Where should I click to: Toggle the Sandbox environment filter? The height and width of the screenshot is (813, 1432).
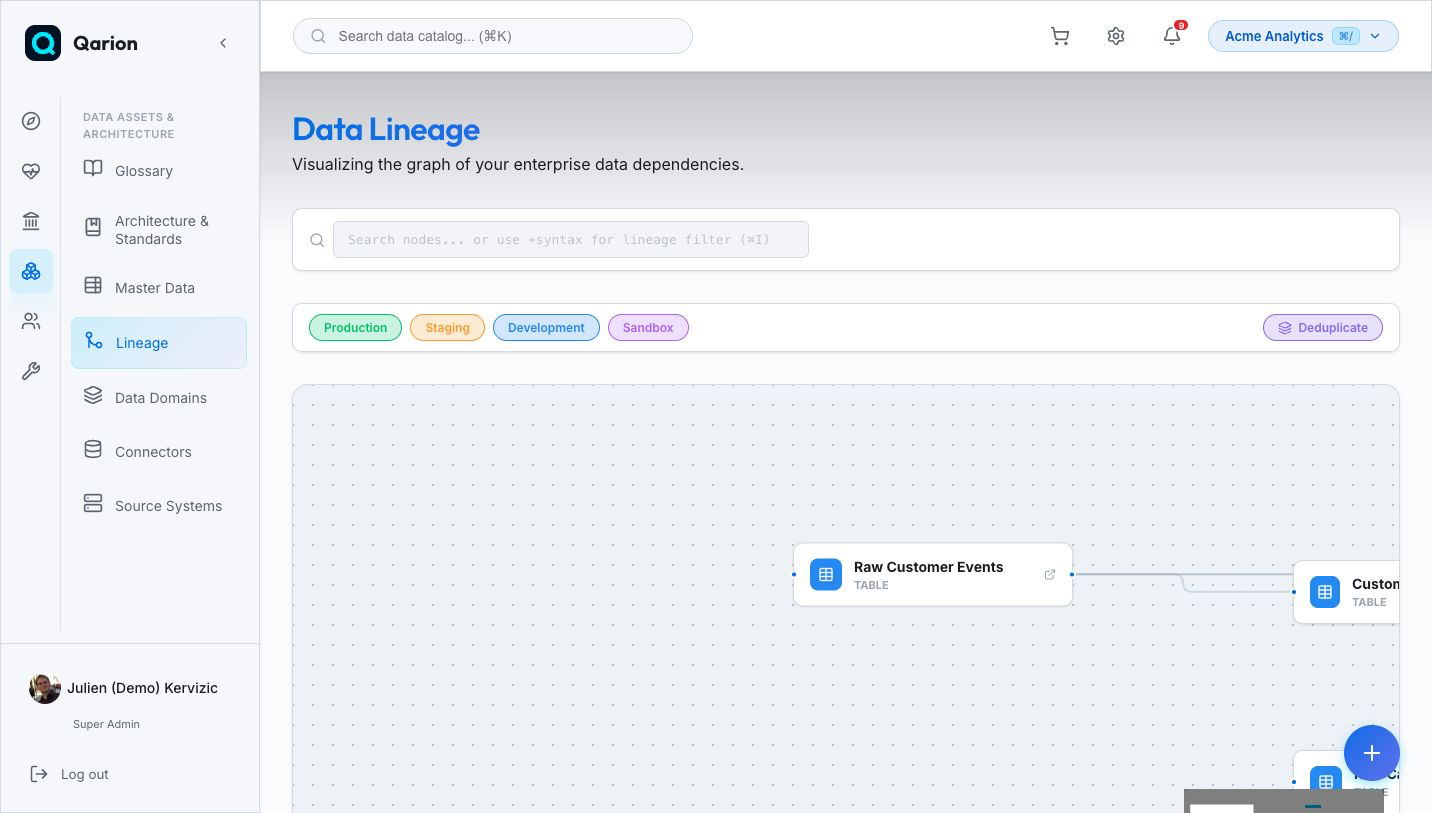648,328
